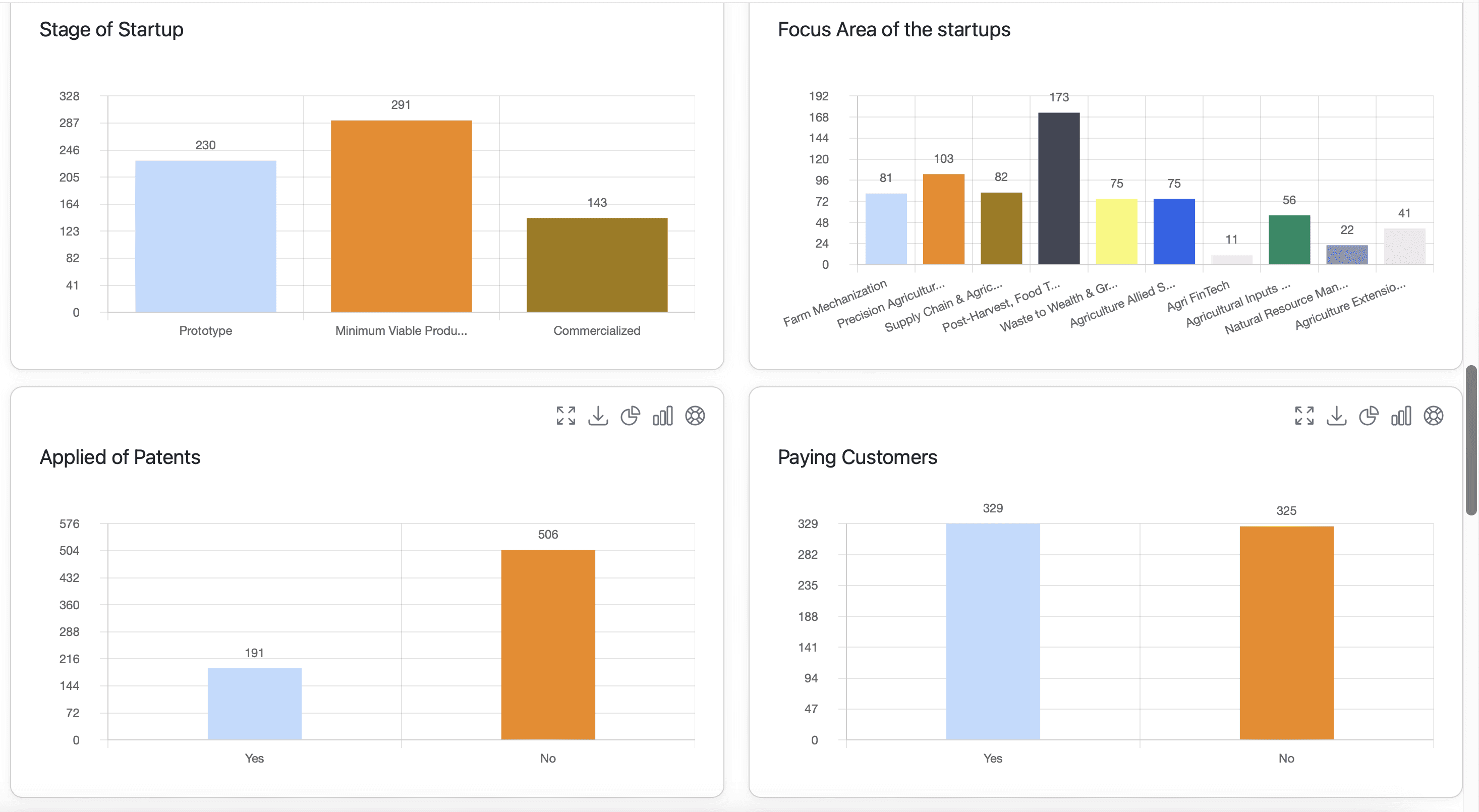Expand Applied of Patents chart to fullscreen
Image resolution: width=1479 pixels, height=812 pixels.
click(x=565, y=416)
